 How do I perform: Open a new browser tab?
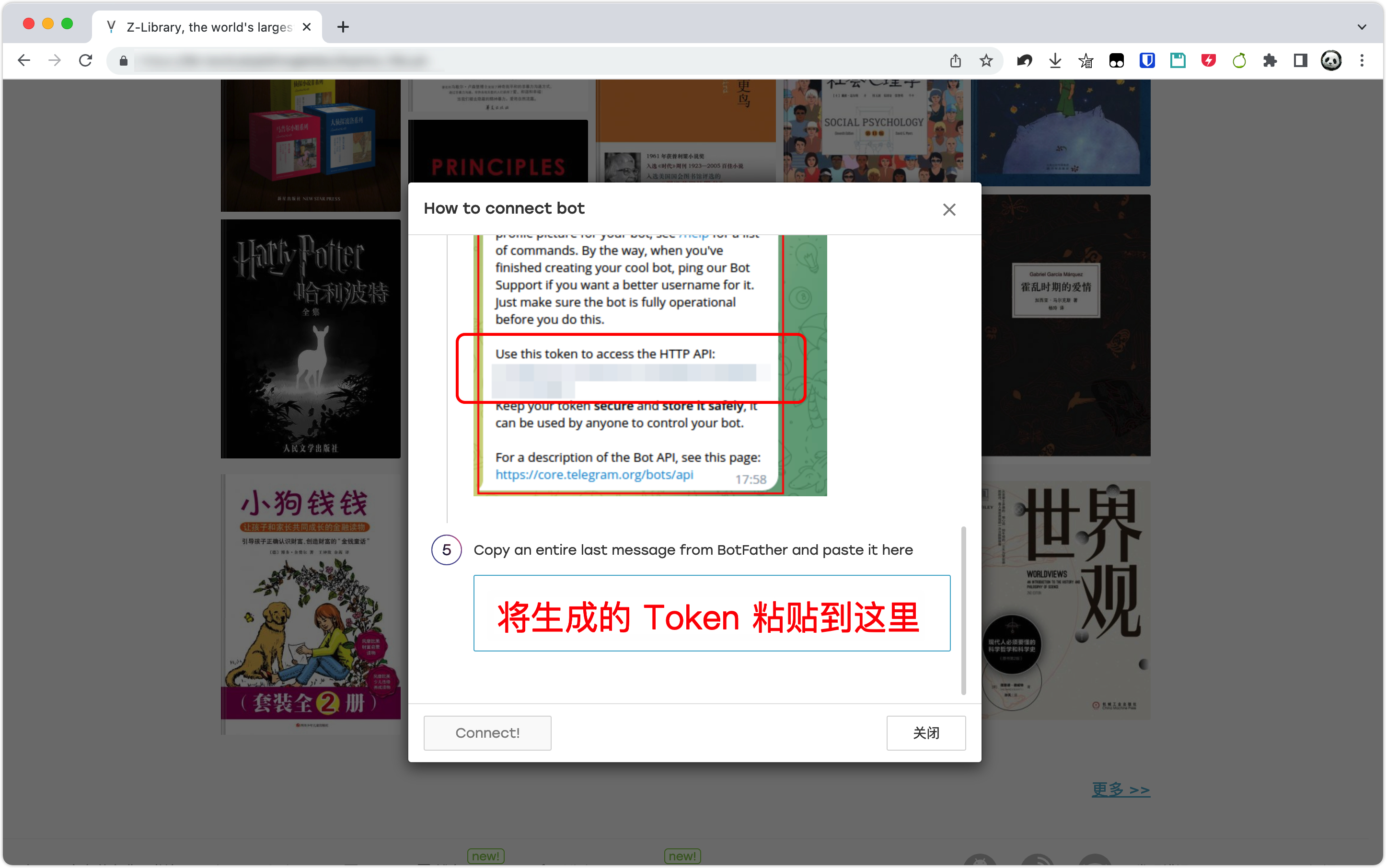point(343,27)
